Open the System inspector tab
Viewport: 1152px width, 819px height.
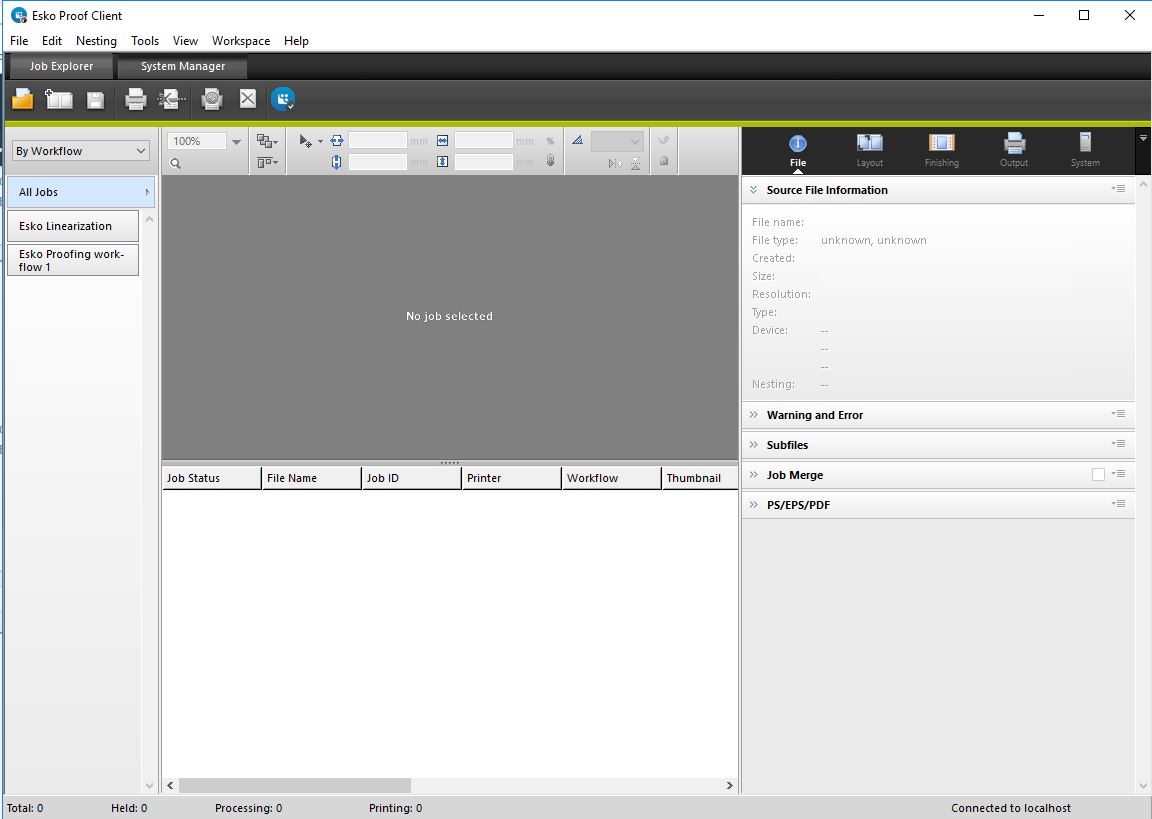click(x=1085, y=150)
